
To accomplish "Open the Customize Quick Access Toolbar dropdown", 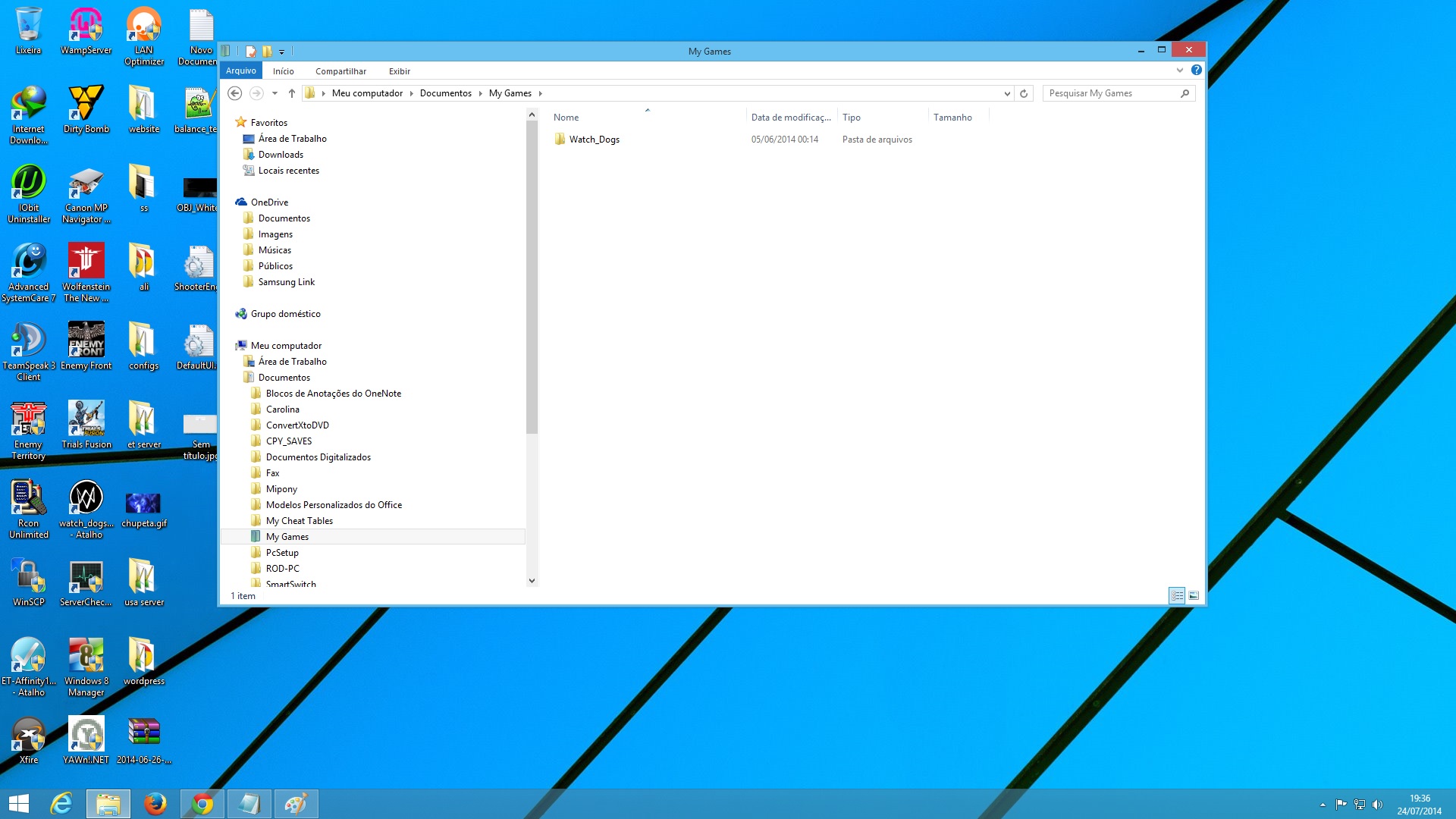I will click(281, 52).
